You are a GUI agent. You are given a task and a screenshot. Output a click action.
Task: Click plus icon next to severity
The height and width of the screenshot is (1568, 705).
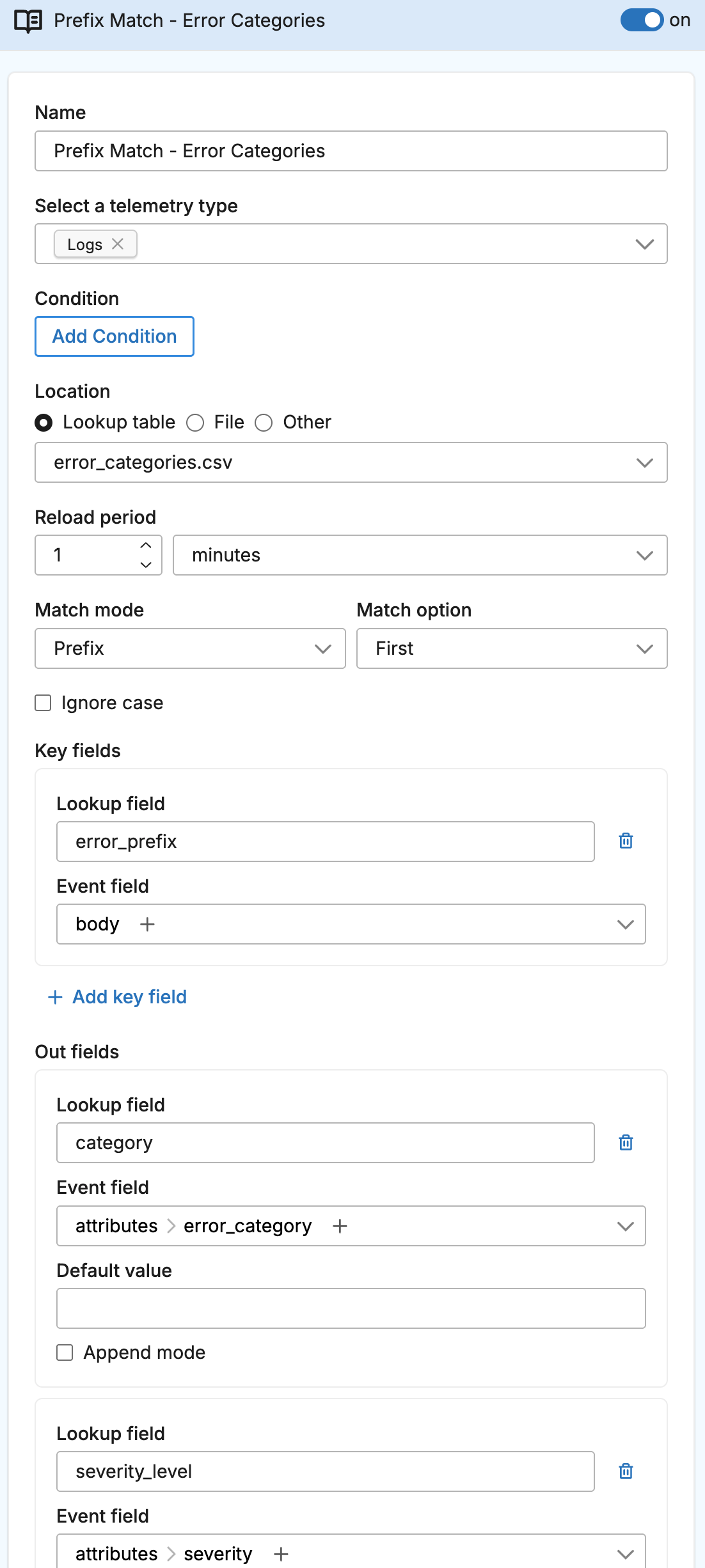pos(281,1554)
